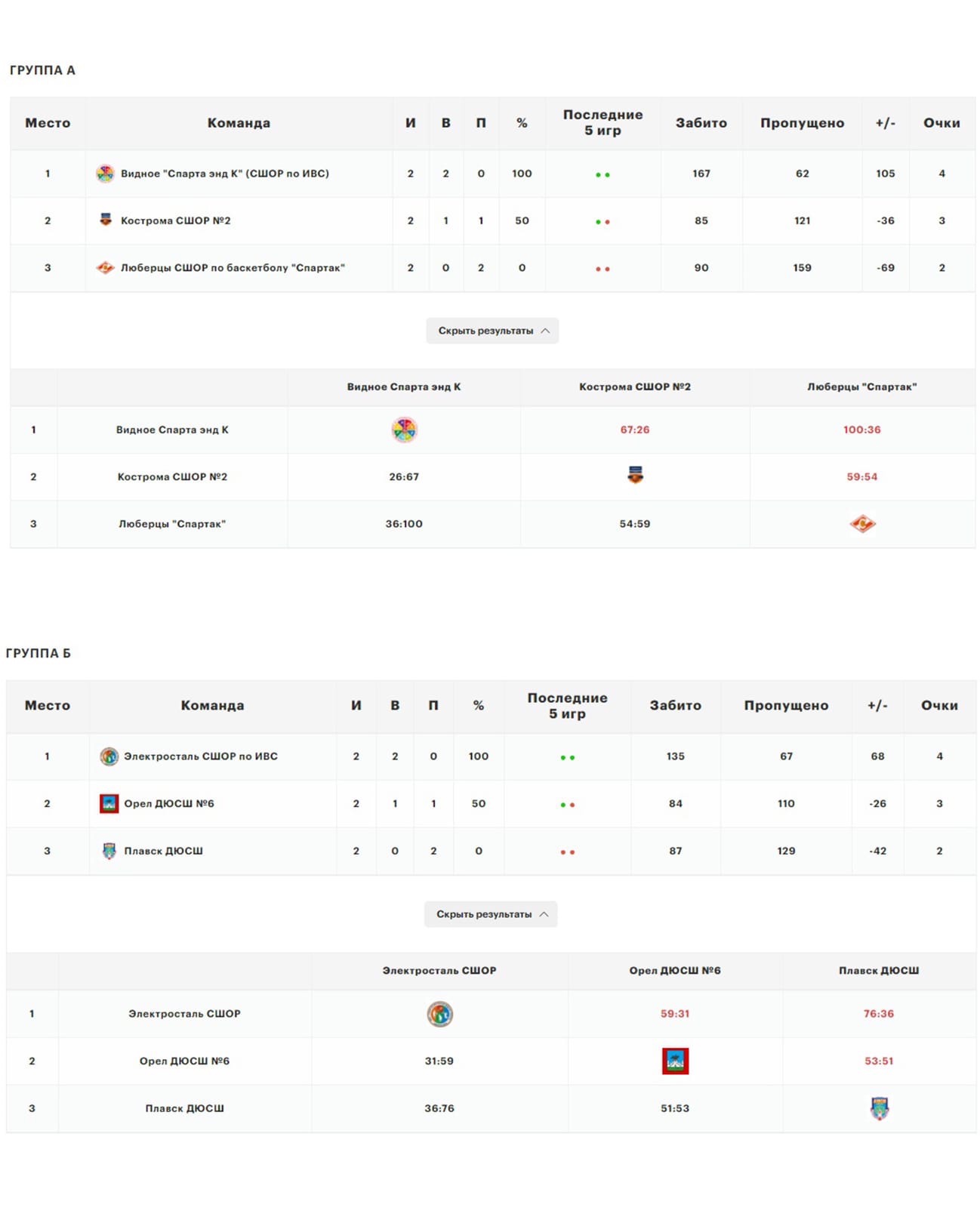This screenshot has height=1226, width=980.
Task: Click Люберцы Спартак logo in Group A standings
Action: coord(105,267)
